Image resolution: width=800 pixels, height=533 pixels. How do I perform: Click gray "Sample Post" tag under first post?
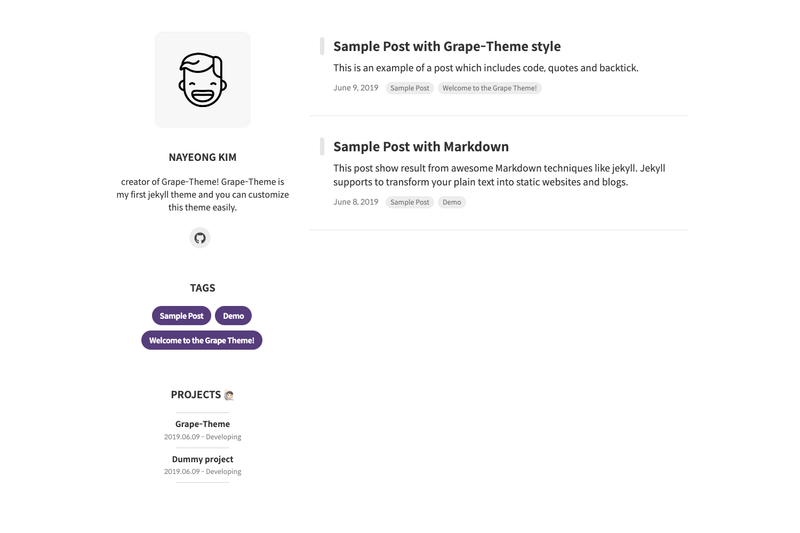tap(410, 88)
